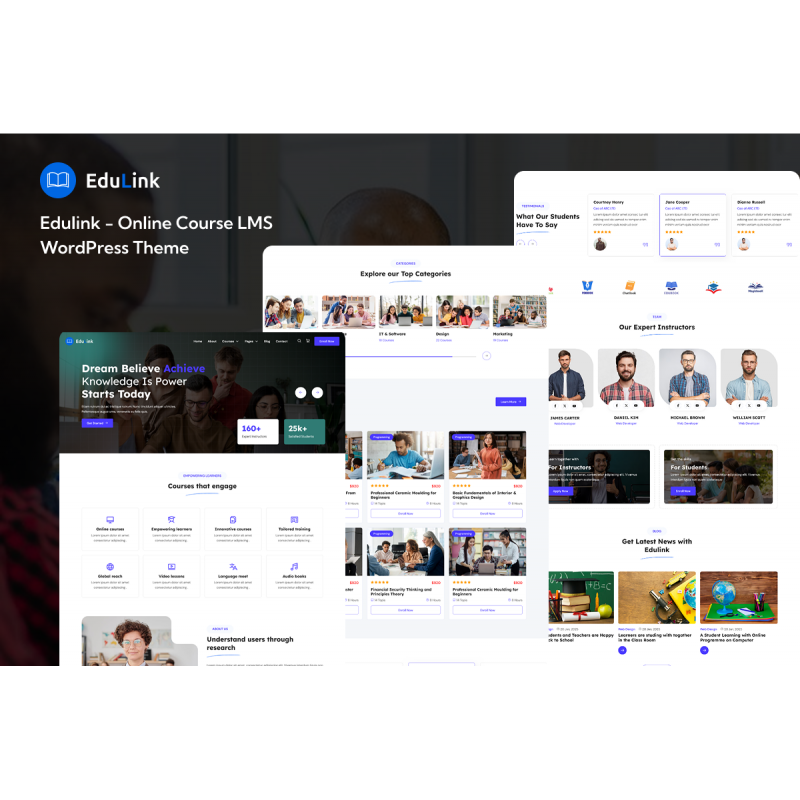The height and width of the screenshot is (800, 800).
Task: Click the Learn More button above courses
Action: pos(510,402)
